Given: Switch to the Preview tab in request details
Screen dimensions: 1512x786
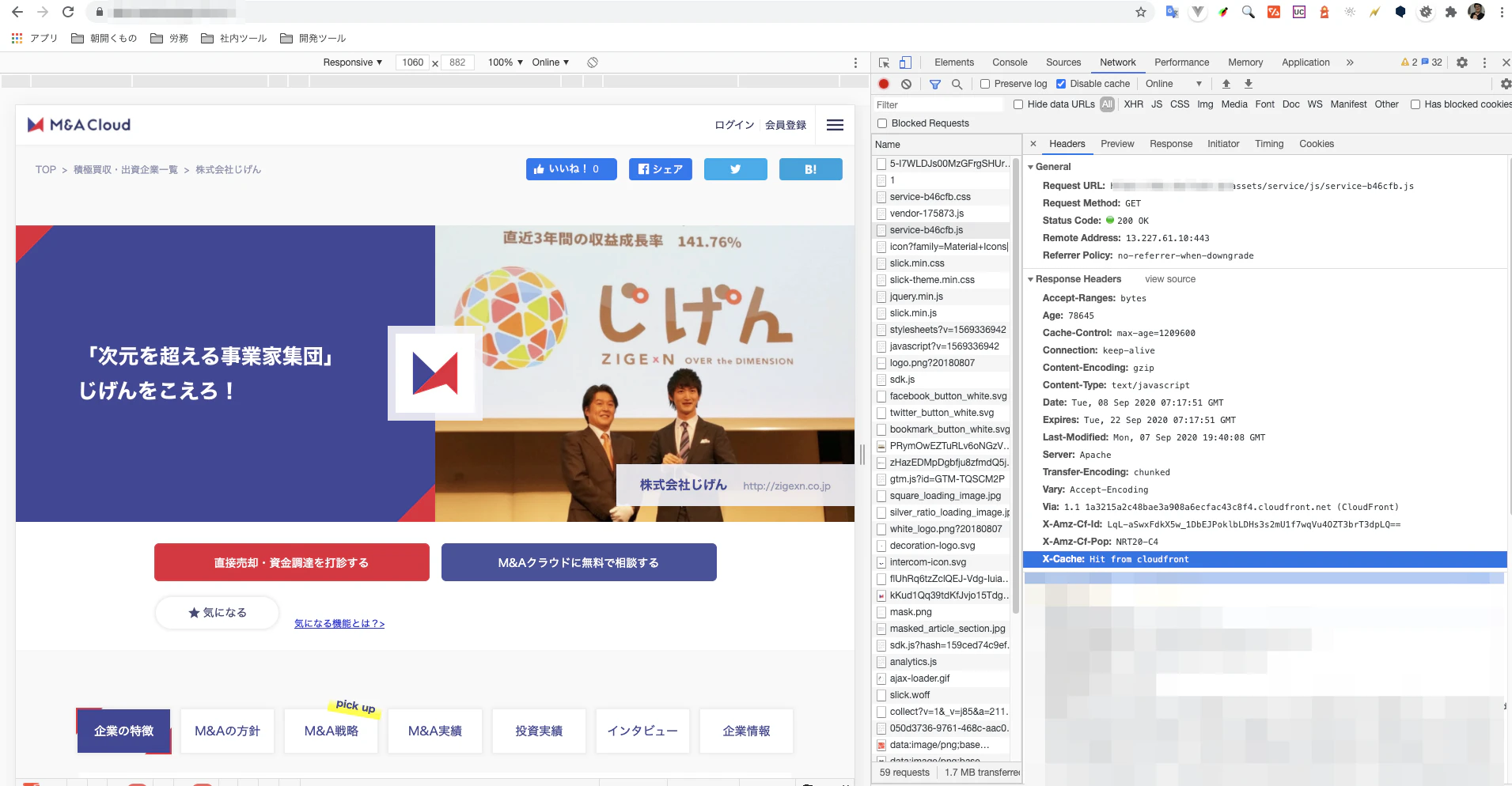Looking at the screenshot, I should pos(1117,144).
